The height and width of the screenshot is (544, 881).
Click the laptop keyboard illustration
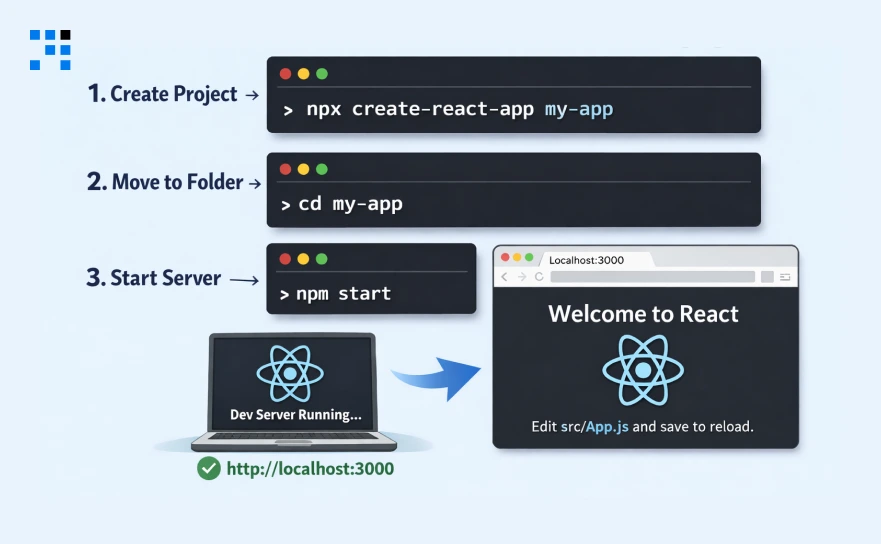pos(293,436)
